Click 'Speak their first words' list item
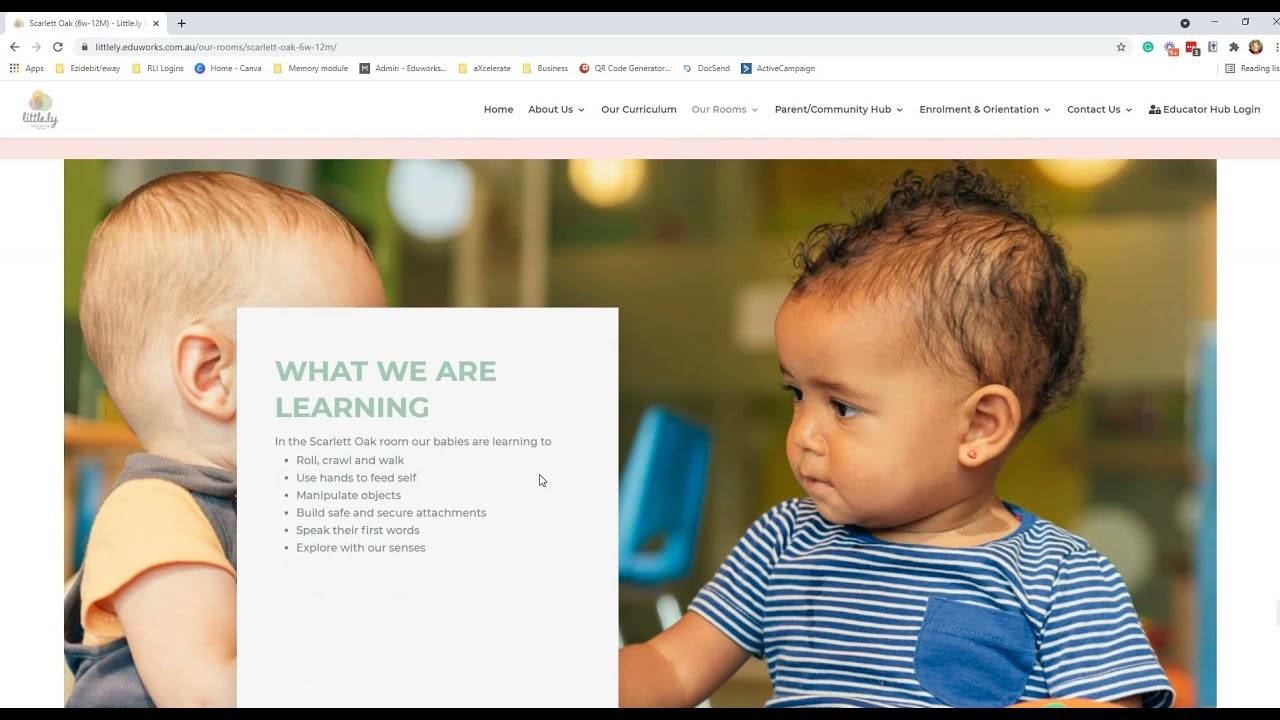Image resolution: width=1280 pixels, height=720 pixels. click(x=358, y=530)
